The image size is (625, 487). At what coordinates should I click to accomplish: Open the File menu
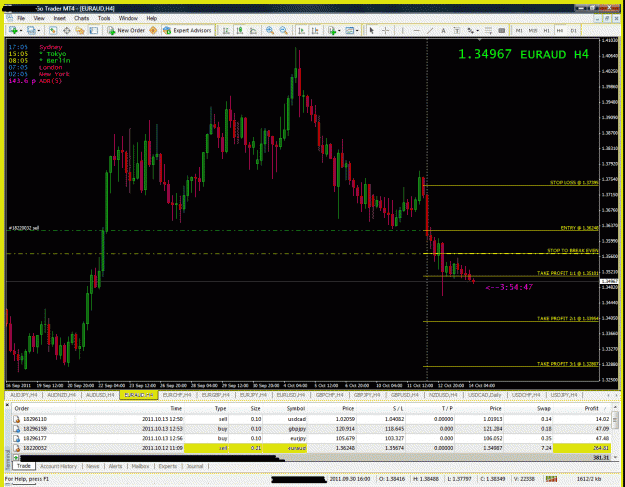point(21,18)
